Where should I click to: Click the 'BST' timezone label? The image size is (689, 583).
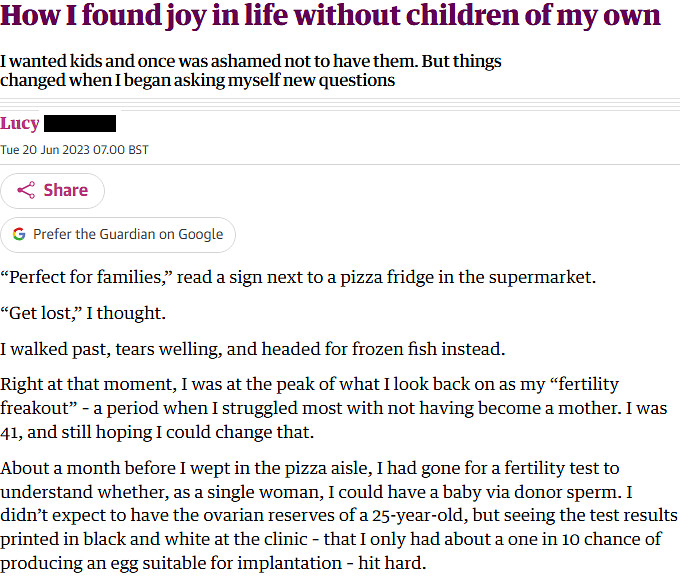(x=138, y=150)
